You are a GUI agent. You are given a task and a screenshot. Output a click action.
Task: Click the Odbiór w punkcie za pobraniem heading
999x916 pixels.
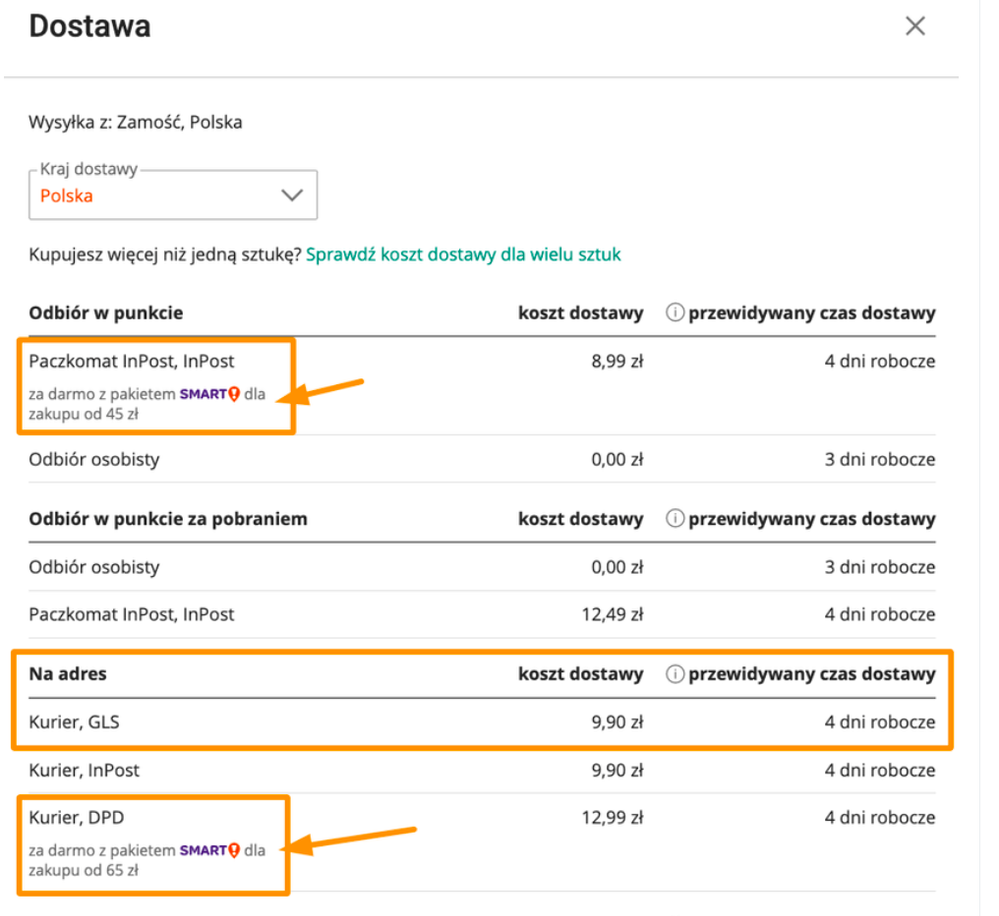pyautogui.click(x=168, y=519)
